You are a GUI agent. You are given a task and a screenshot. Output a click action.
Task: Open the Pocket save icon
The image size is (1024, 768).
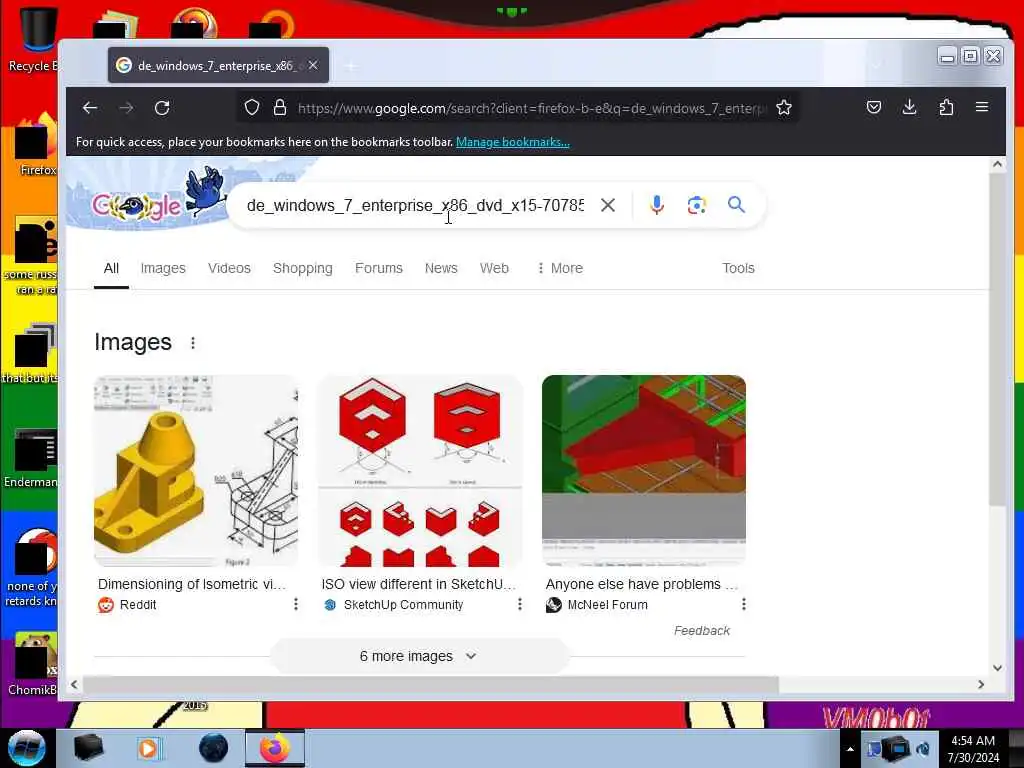874,107
